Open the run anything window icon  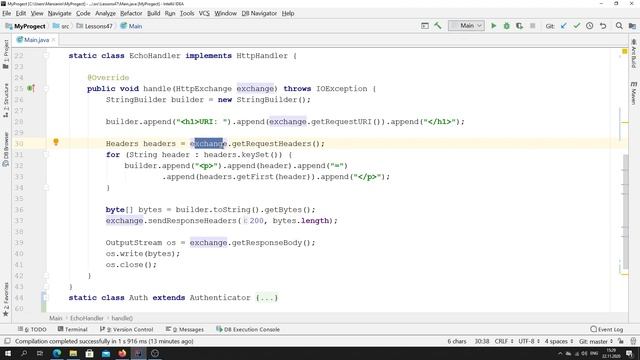(424, 26)
